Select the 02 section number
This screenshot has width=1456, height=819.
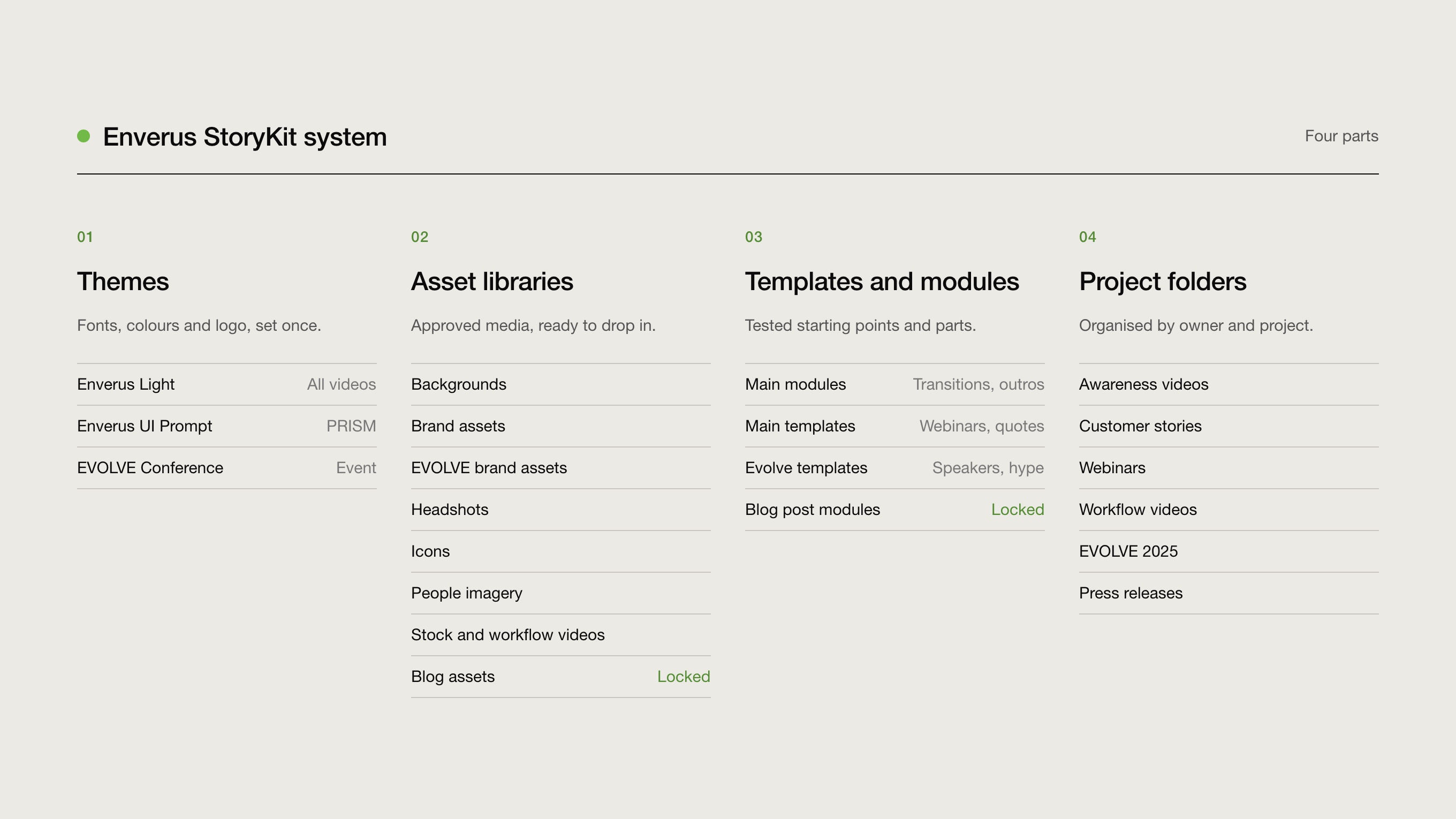click(x=419, y=237)
